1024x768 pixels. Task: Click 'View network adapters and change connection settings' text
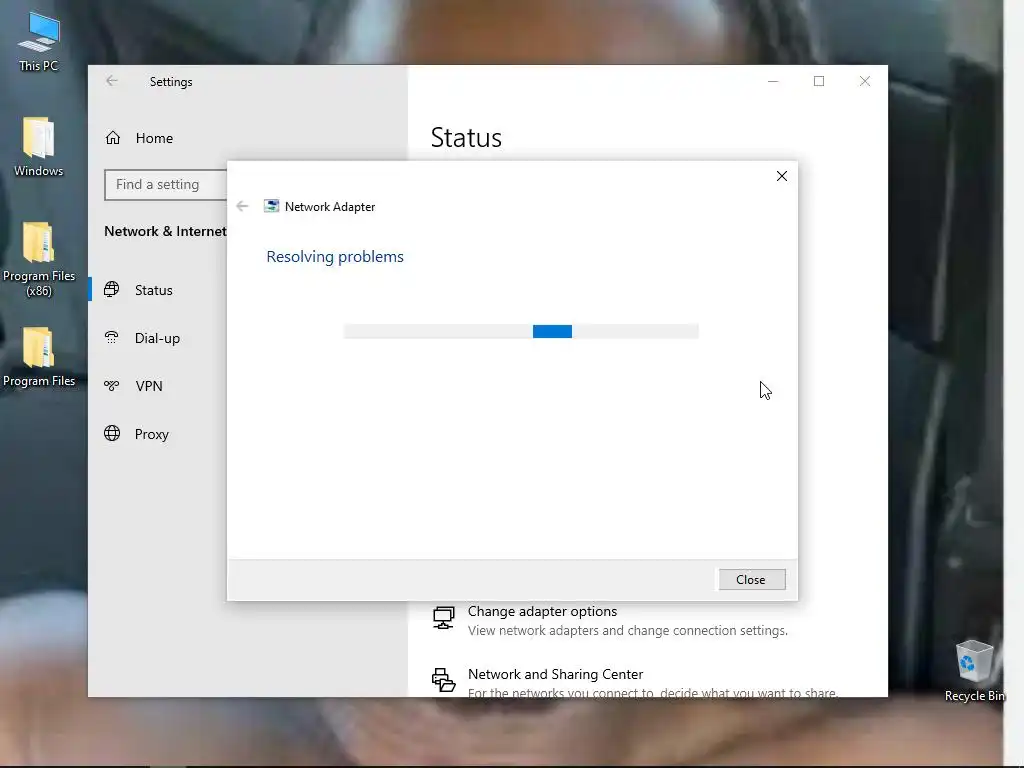(628, 630)
